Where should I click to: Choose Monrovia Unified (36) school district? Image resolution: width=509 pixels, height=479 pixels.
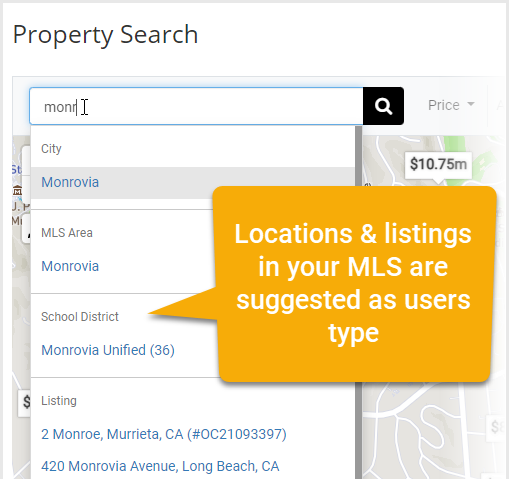point(108,350)
